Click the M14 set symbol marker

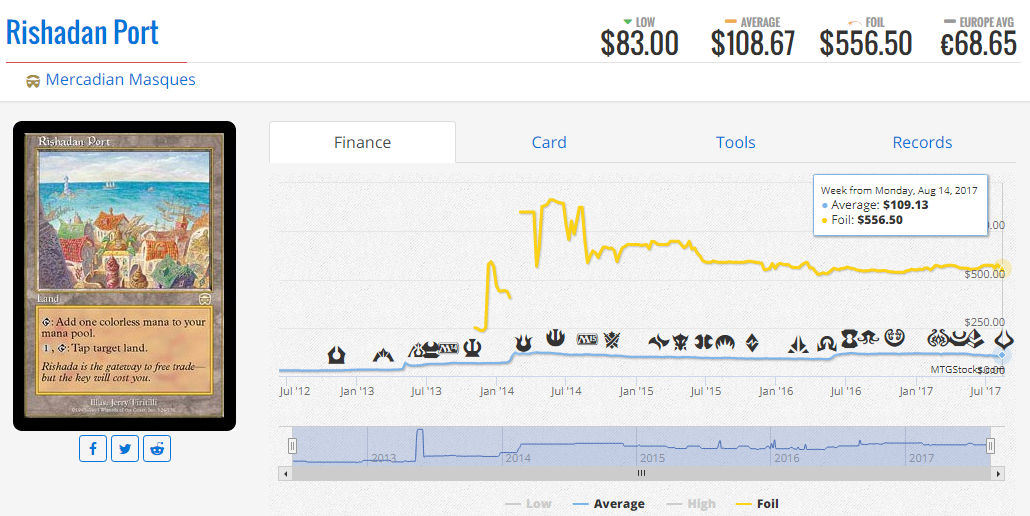click(x=449, y=349)
